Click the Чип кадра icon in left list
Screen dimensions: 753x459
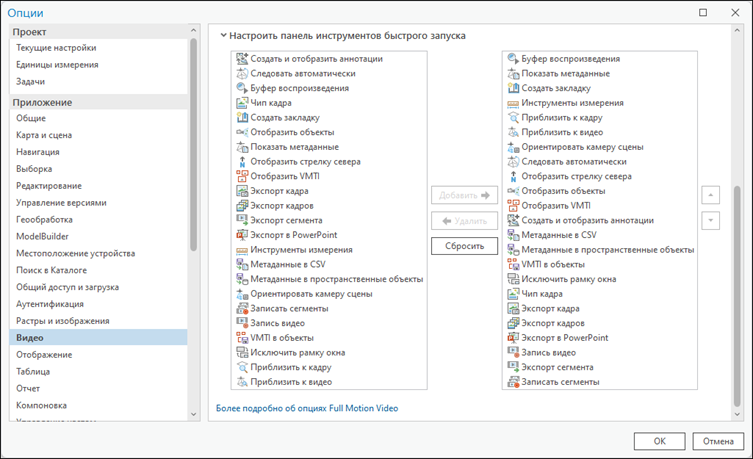pyautogui.click(x=242, y=103)
